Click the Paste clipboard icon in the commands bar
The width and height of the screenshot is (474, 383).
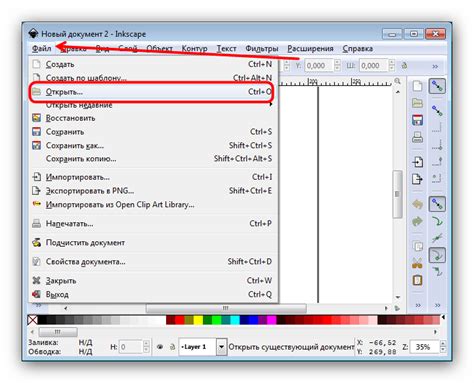coord(417,280)
